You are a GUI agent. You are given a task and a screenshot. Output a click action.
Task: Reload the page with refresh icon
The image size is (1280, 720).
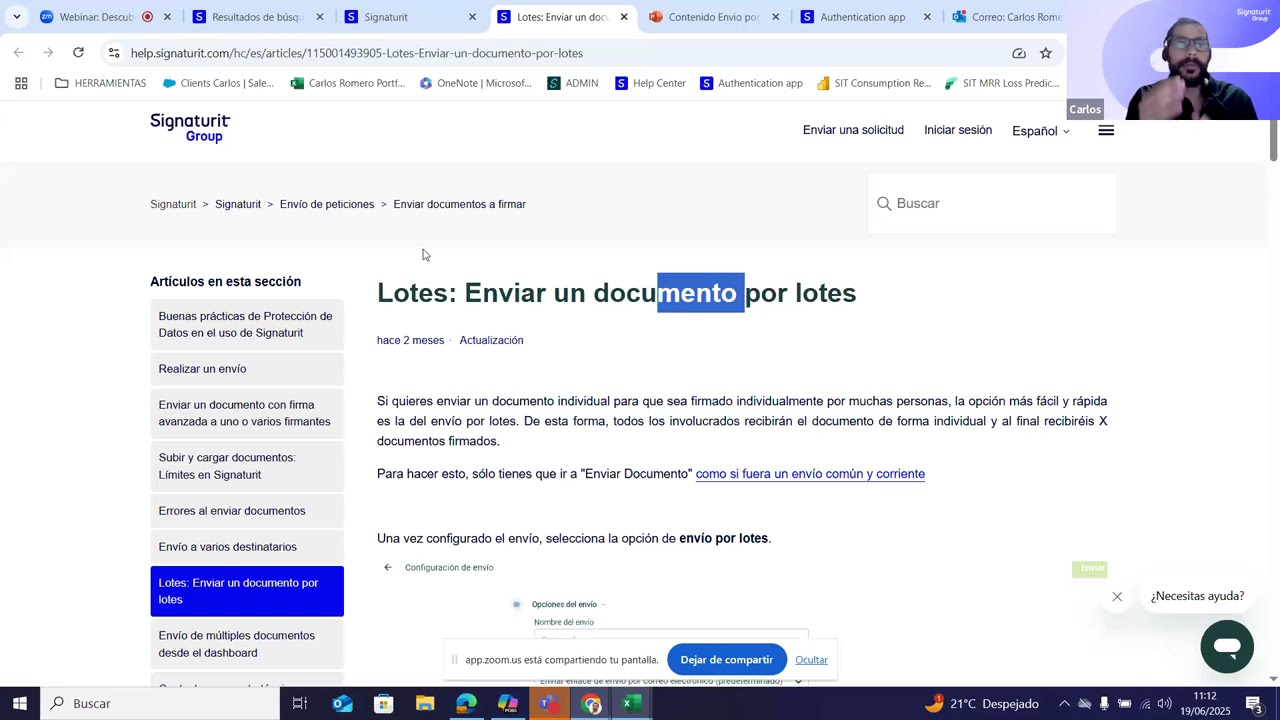click(x=78, y=53)
